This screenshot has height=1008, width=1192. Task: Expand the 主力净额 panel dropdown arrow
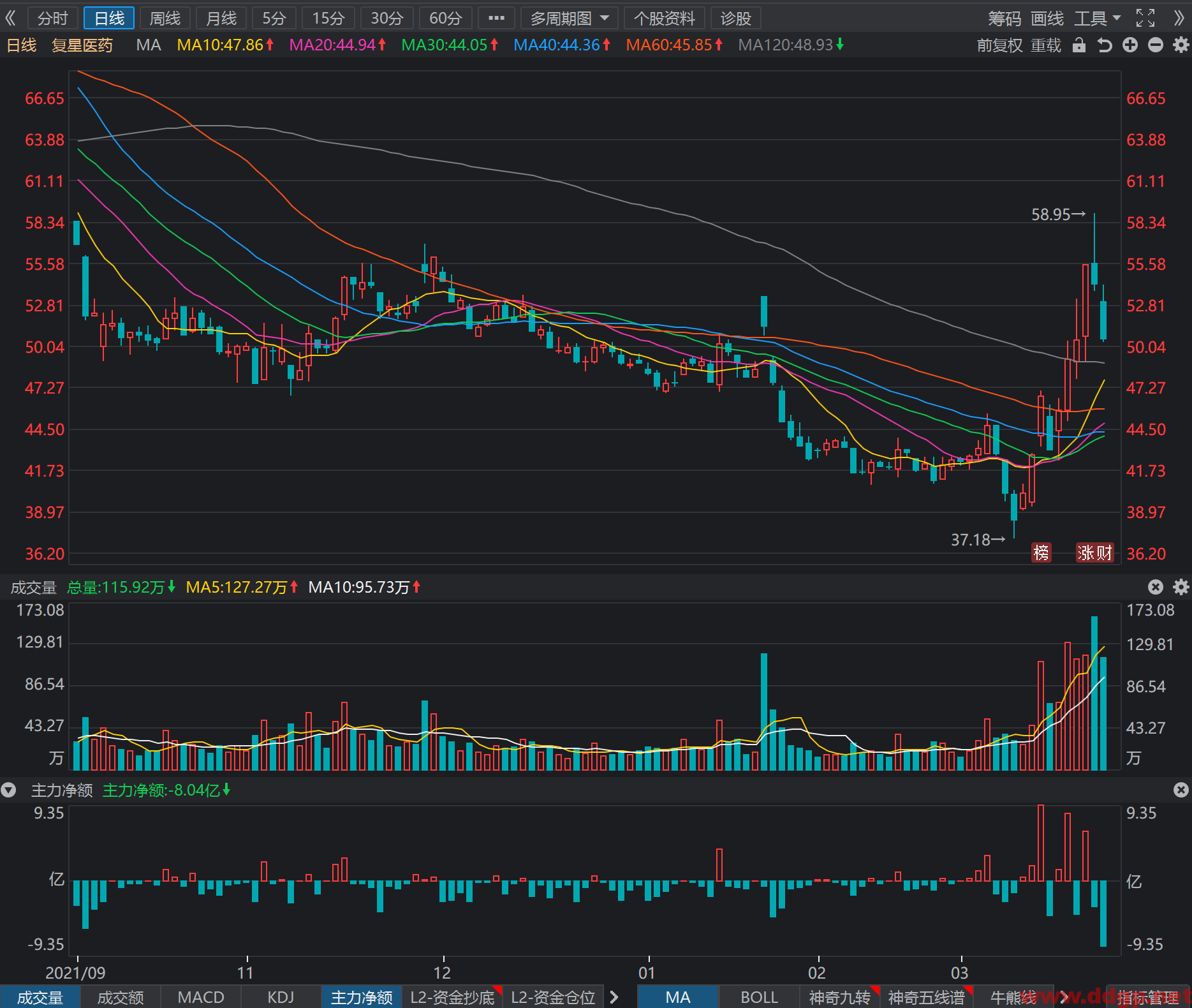coord(8,790)
